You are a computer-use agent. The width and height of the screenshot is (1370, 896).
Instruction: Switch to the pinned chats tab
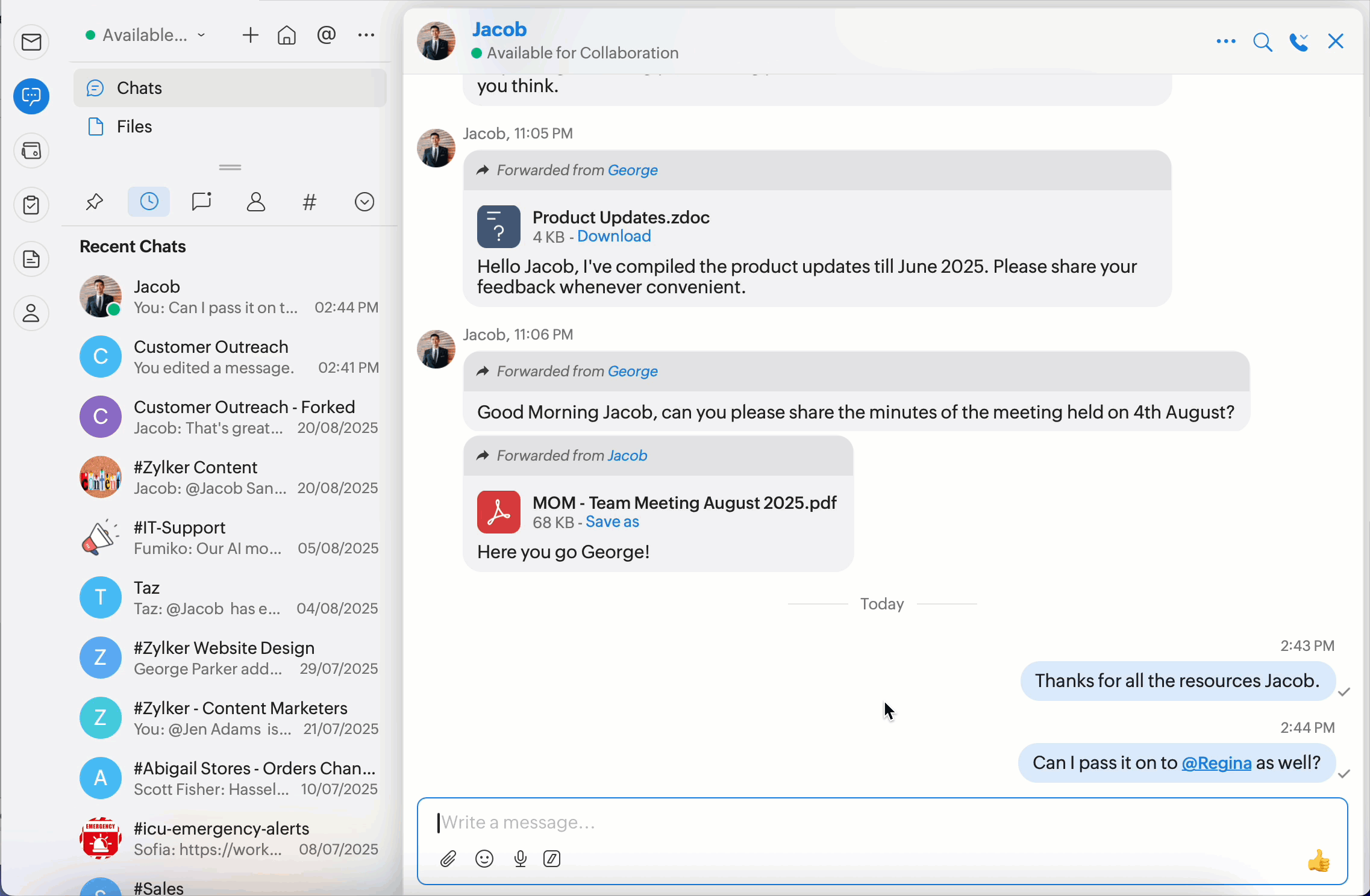tap(95, 202)
